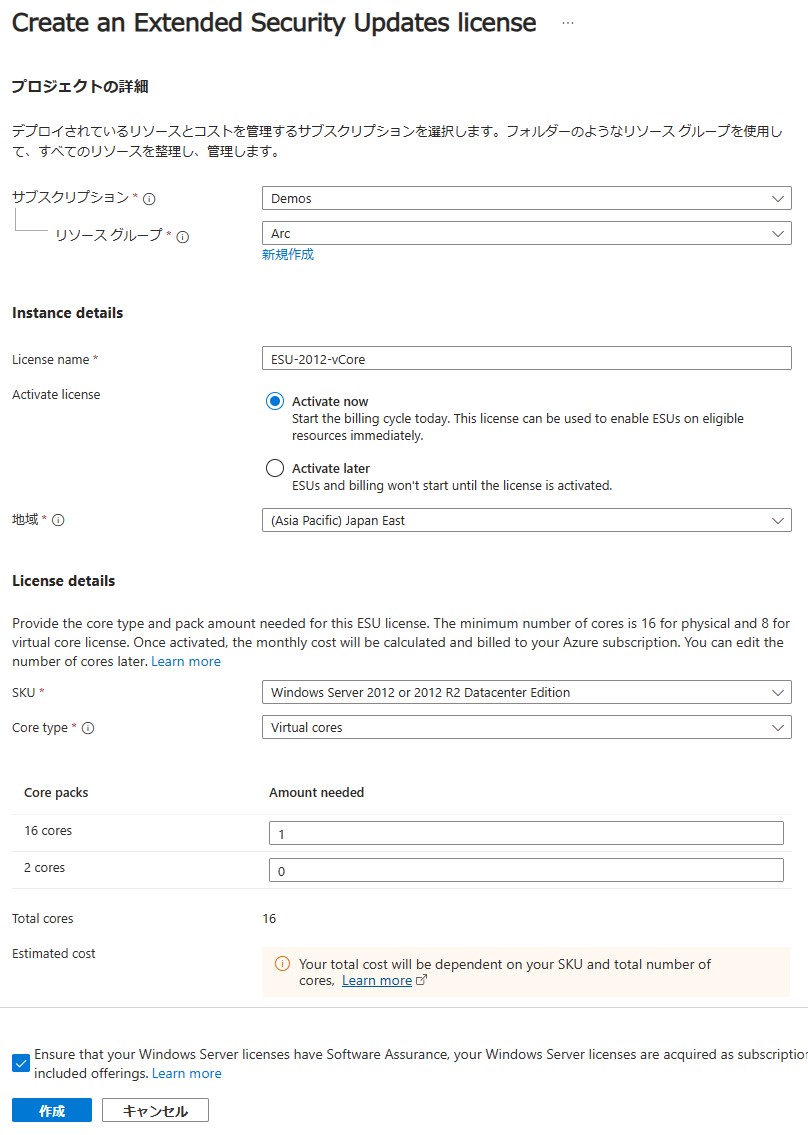The height and width of the screenshot is (1135, 808).
Task: Open the サブスクリプション dropdown showing Demos
Action: [x=526, y=198]
